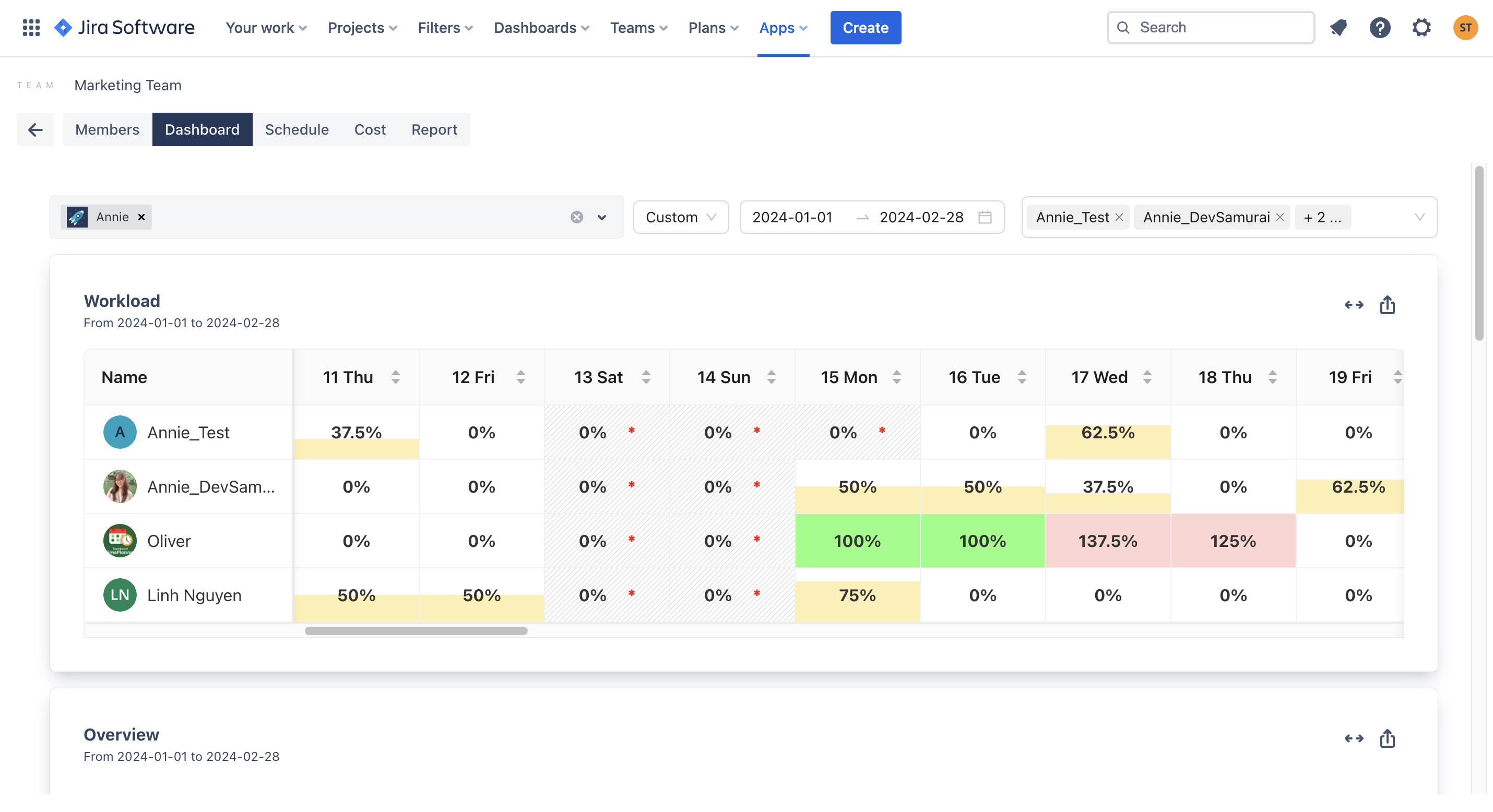1493x812 pixels.
Task: Expand the members filter dropdown arrow
Action: 1419,217
